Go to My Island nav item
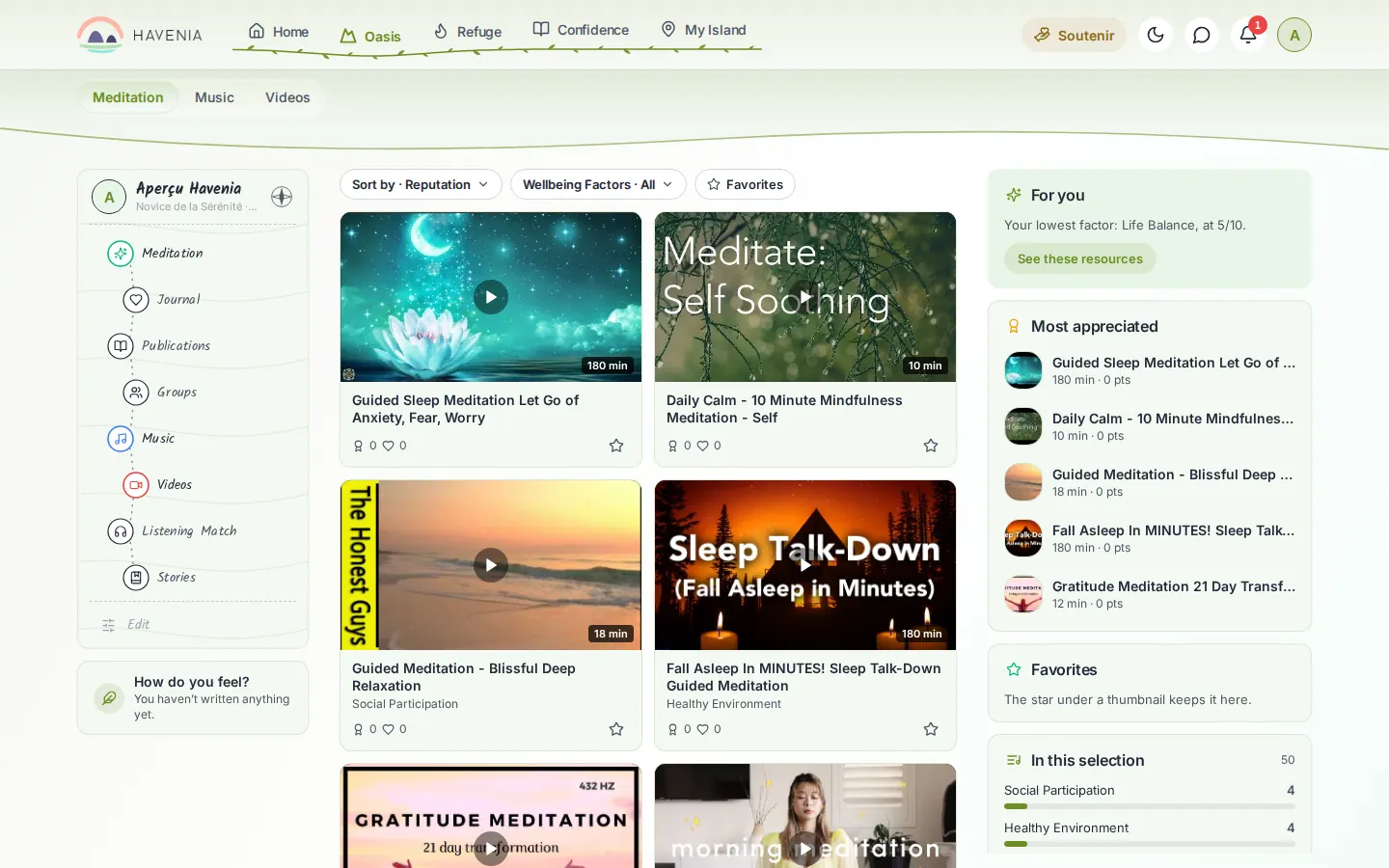The height and width of the screenshot is (868, 1389). click(x=703, y=30)
